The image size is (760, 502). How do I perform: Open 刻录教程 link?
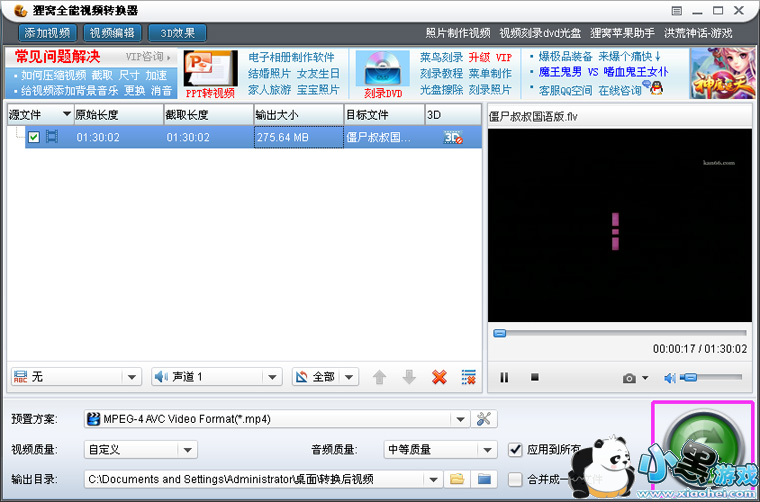point(441,74)
